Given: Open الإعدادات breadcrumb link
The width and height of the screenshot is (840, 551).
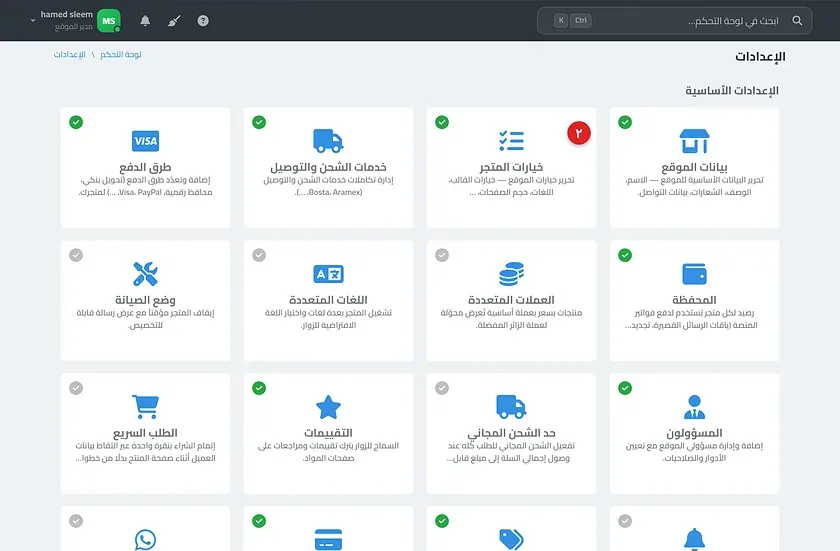Looking at the screenshot, I should 70,55.
